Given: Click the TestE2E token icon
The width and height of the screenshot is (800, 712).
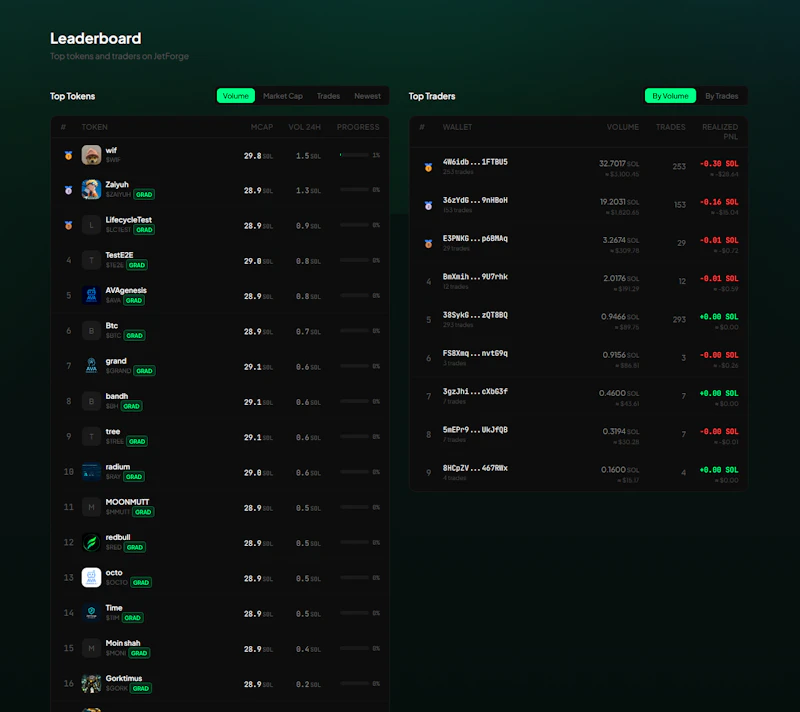Looking at the screenshot, I should (x=91, y=261).
